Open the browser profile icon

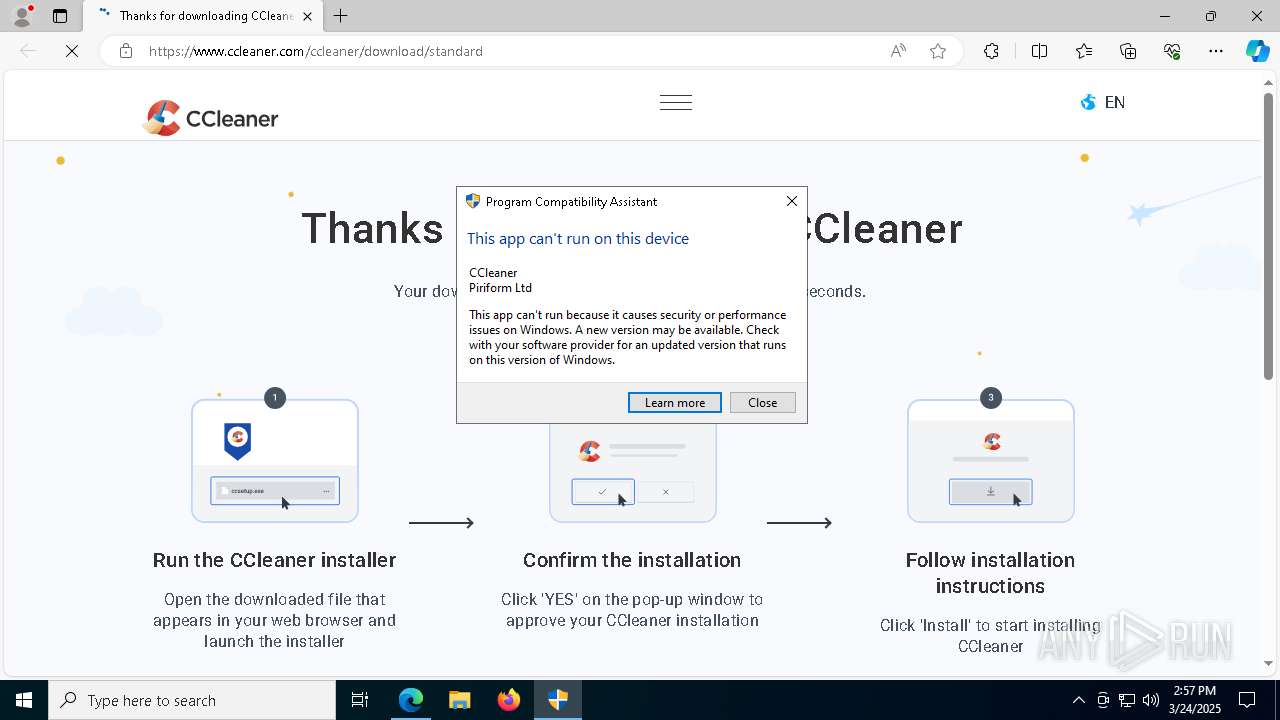tap(22, 16)
